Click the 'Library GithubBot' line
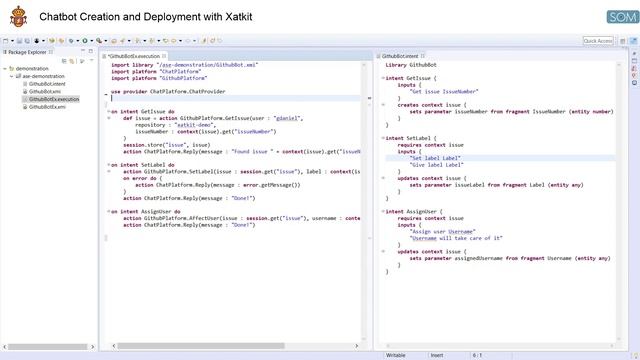This screenshot has height=360, width=640. click(411, 65)
